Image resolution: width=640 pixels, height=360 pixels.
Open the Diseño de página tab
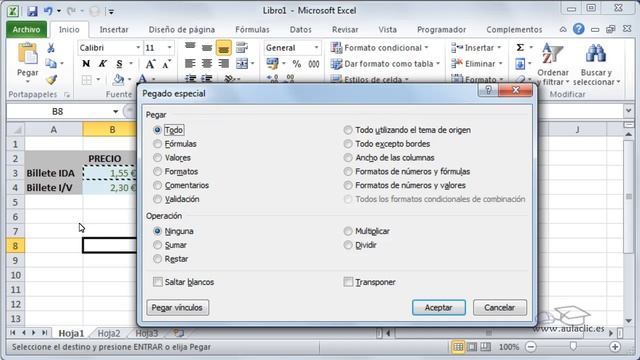[x=182, y=29]
